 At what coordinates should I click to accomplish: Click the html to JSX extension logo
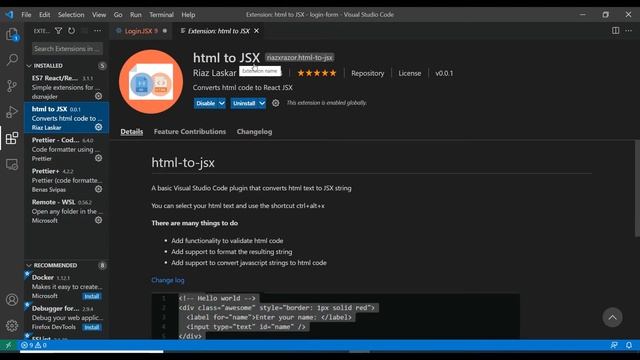click(x=151, y=82)
